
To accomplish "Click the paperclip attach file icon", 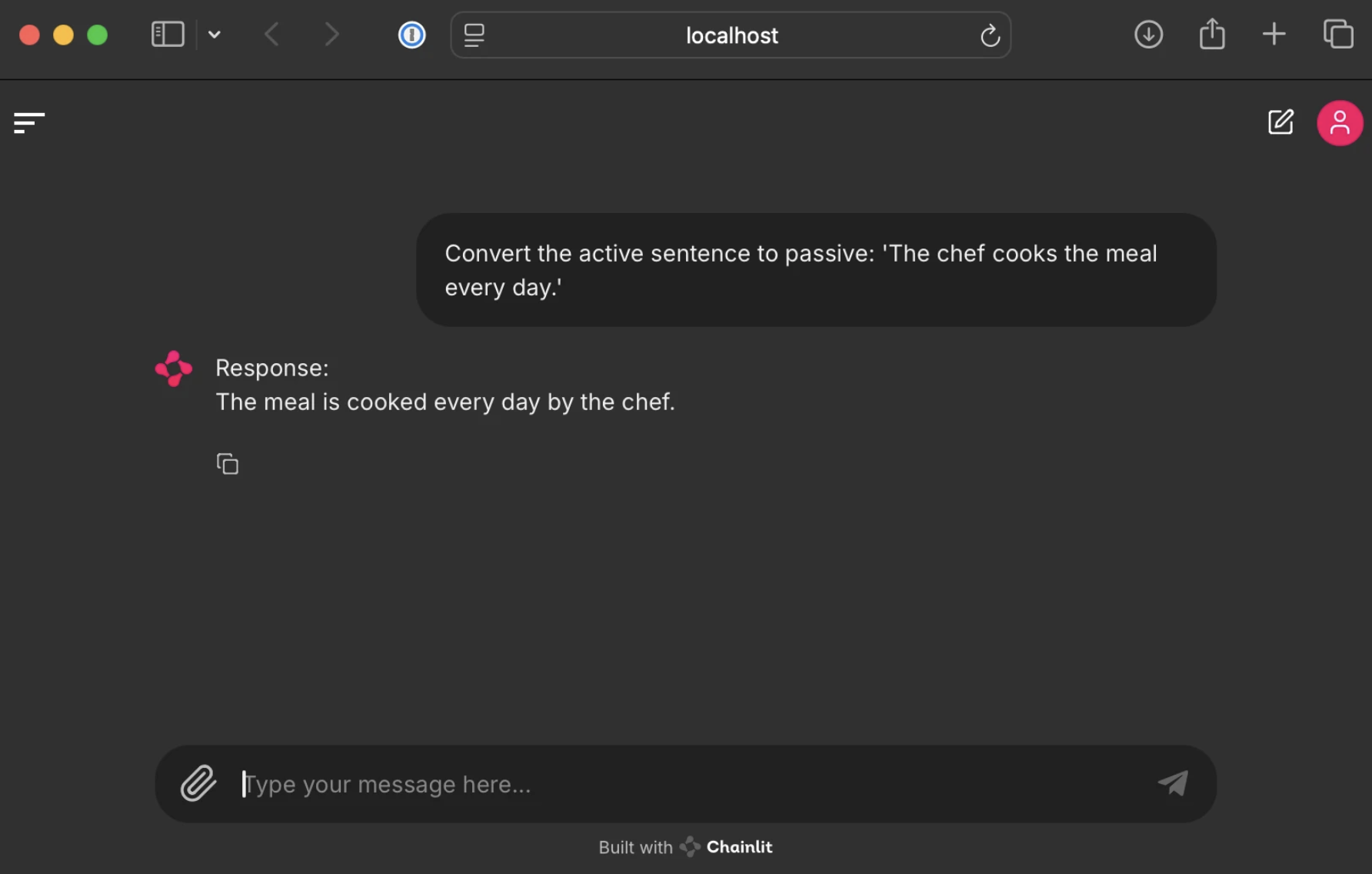I will [198, 783].
